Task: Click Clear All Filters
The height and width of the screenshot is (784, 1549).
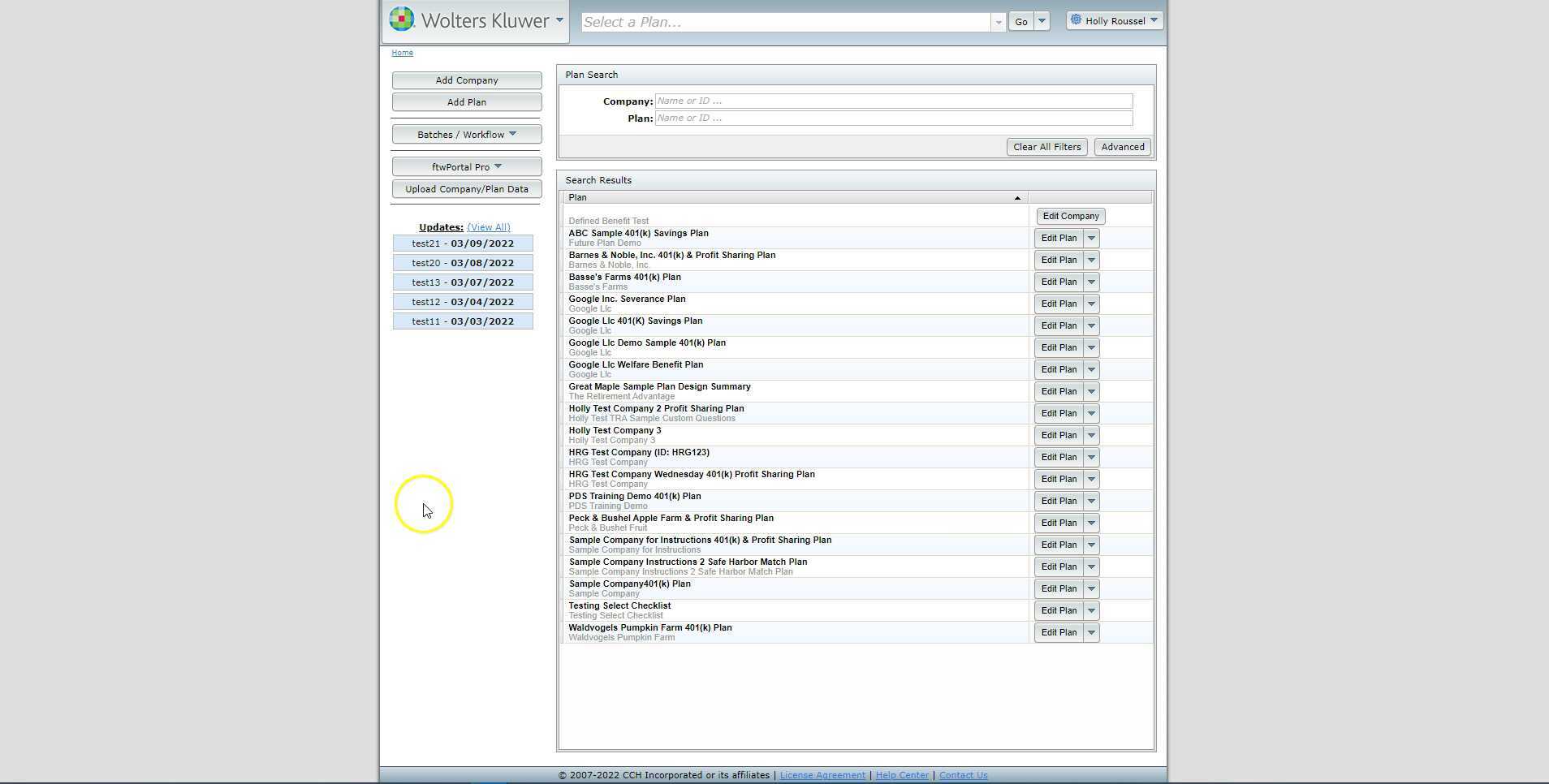Action: [1046, 147]
